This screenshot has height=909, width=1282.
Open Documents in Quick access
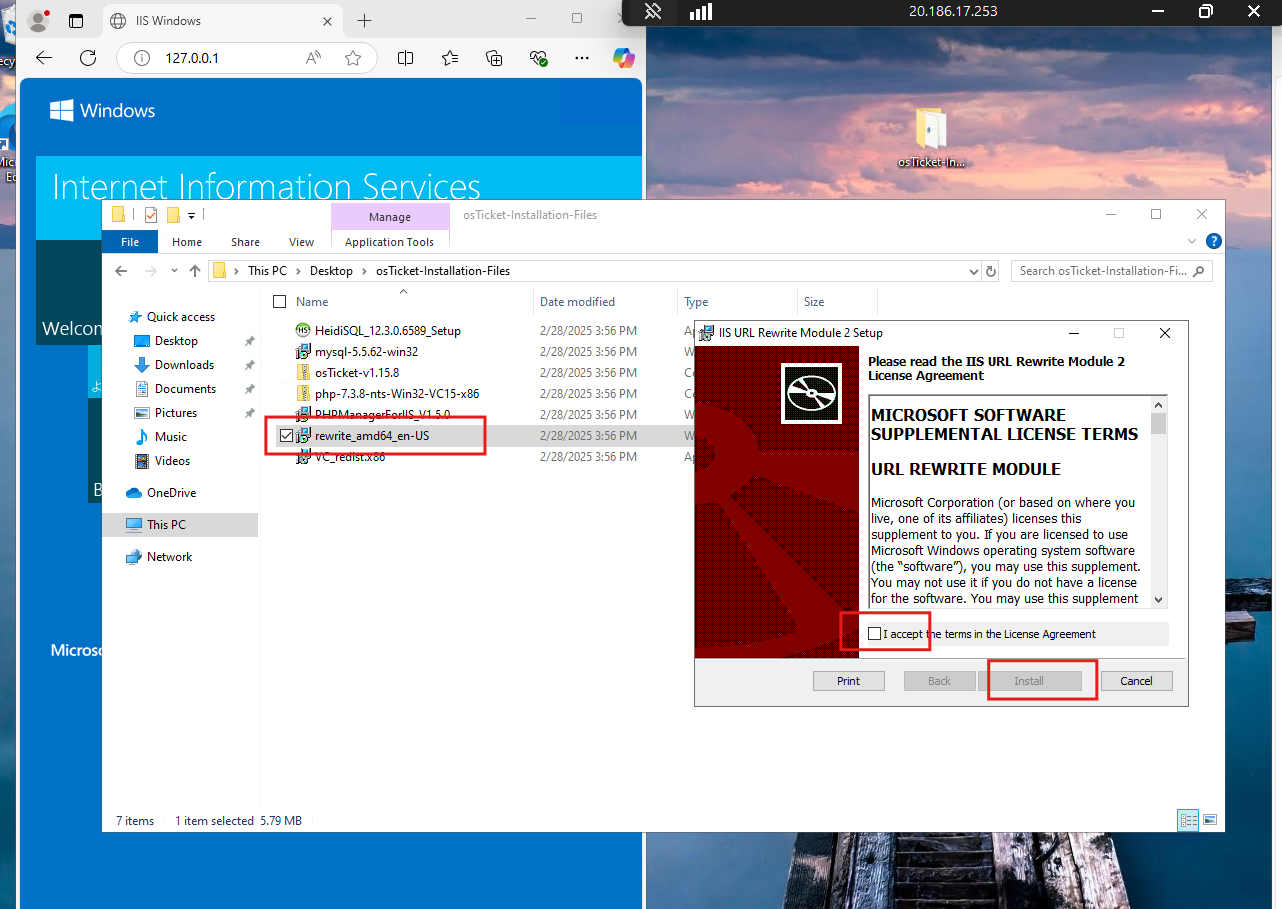(x=185, y=389)
